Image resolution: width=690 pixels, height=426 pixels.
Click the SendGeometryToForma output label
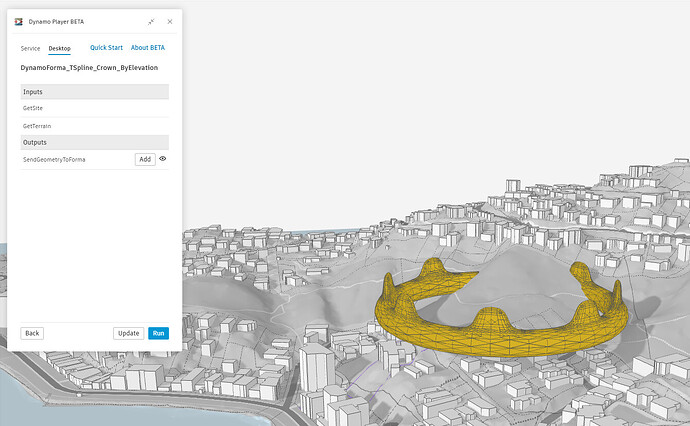[54, 160]
